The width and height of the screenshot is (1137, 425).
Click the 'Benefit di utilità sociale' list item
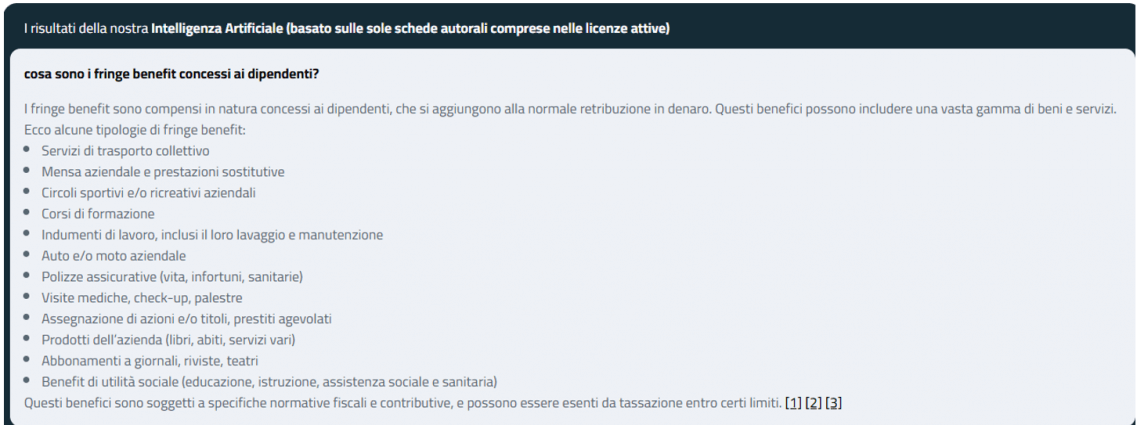(x=269, y=382)
